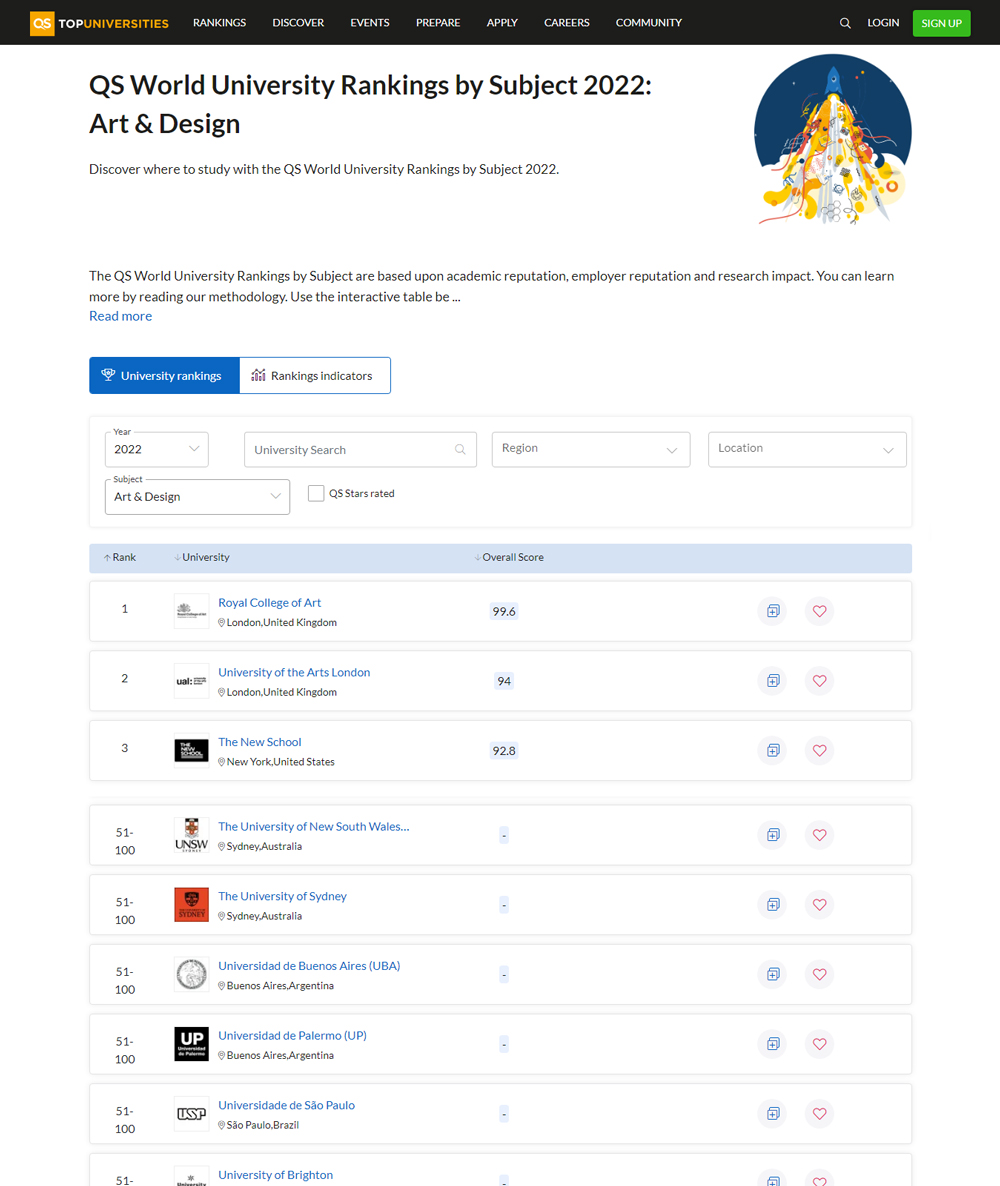Switch to Rankings indicators tab
This screenshot has height=1186, width=1000.
tap(315, 375)
